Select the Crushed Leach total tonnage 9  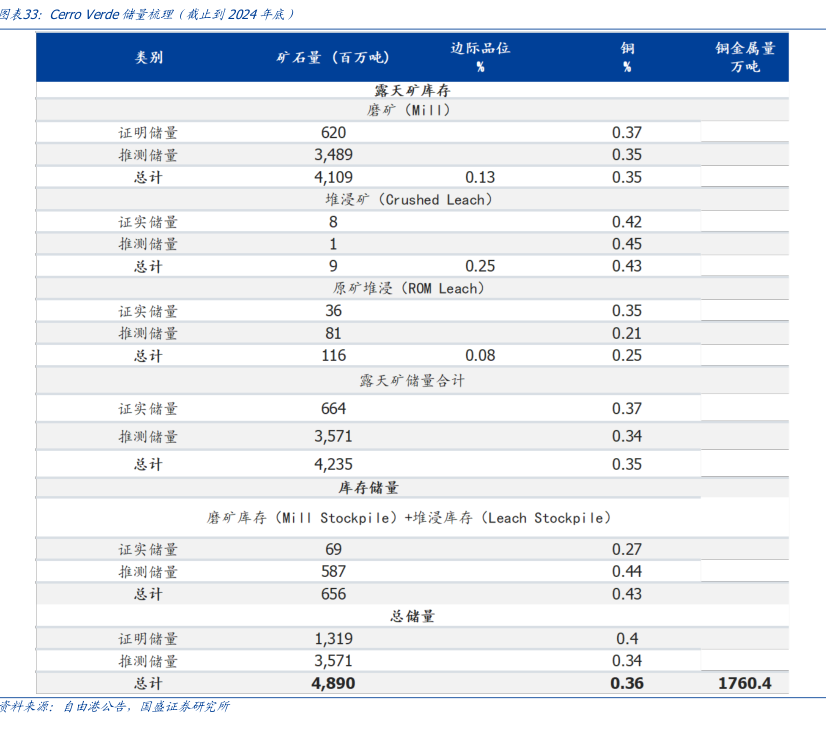pos(333,266)
